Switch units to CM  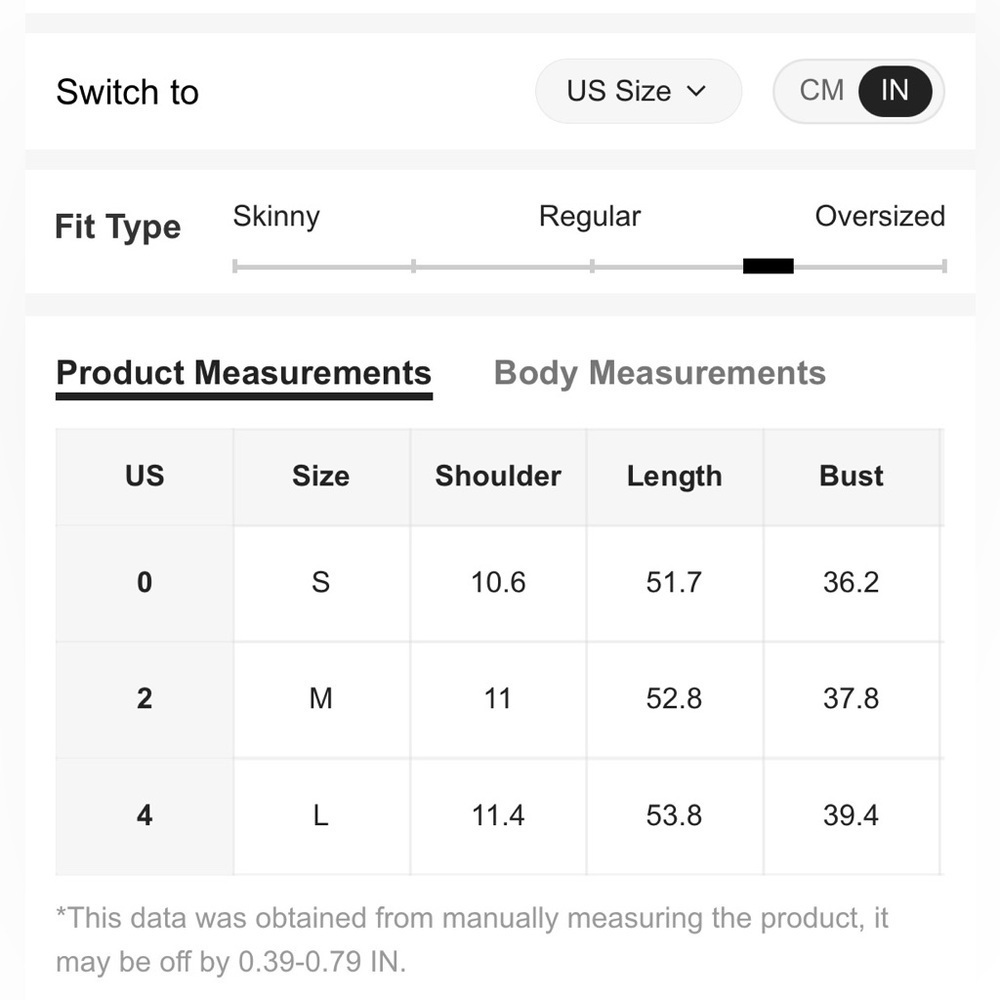[x=821, y=91]
